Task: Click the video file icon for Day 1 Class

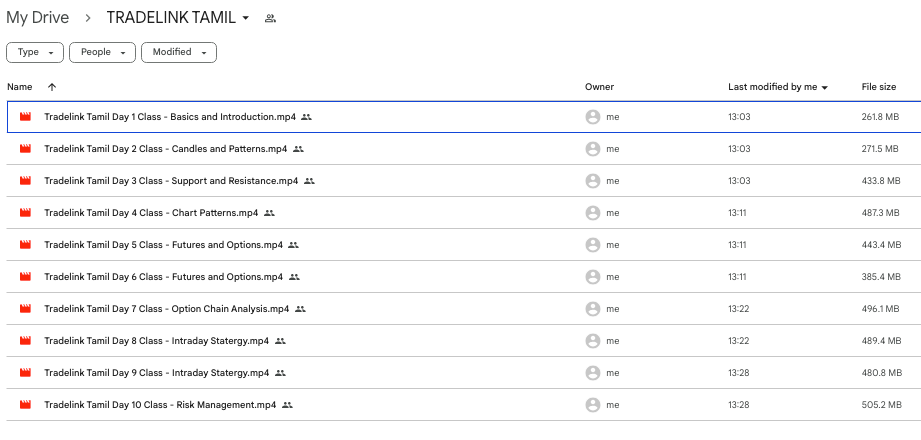Action: coord(26,117)
